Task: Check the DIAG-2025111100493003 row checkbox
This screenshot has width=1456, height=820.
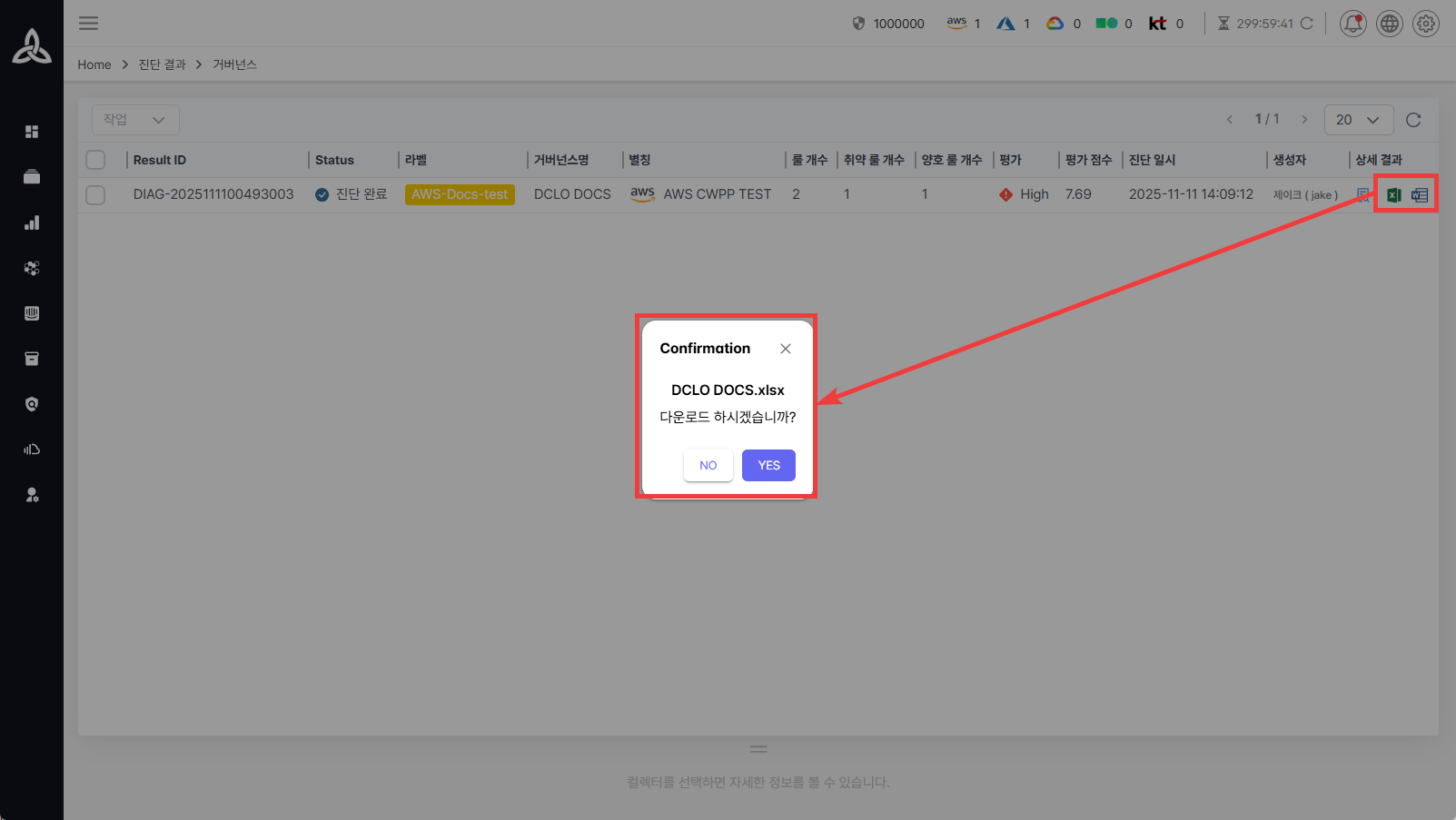Action: pyautogui.click(x=95, y=195)
